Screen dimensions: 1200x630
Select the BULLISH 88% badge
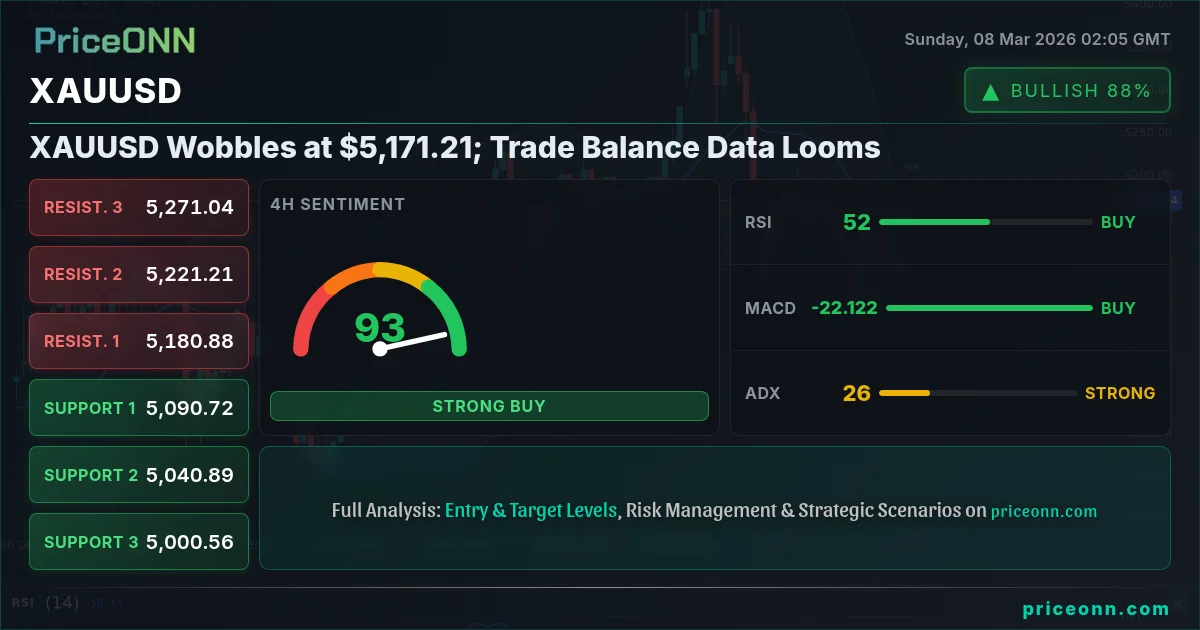[x=1067, y=90]
